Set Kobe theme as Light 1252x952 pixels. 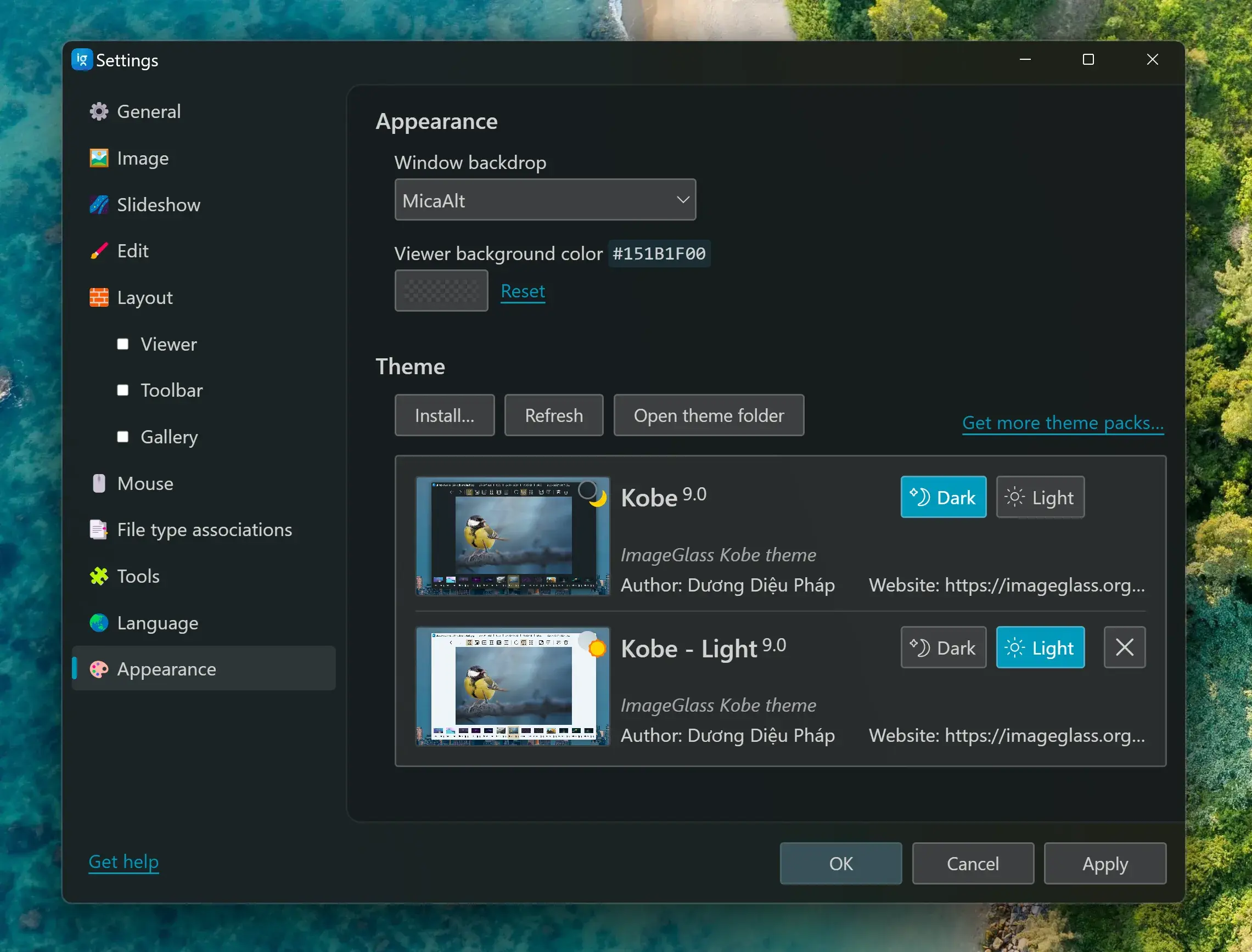coord(1040,497)
